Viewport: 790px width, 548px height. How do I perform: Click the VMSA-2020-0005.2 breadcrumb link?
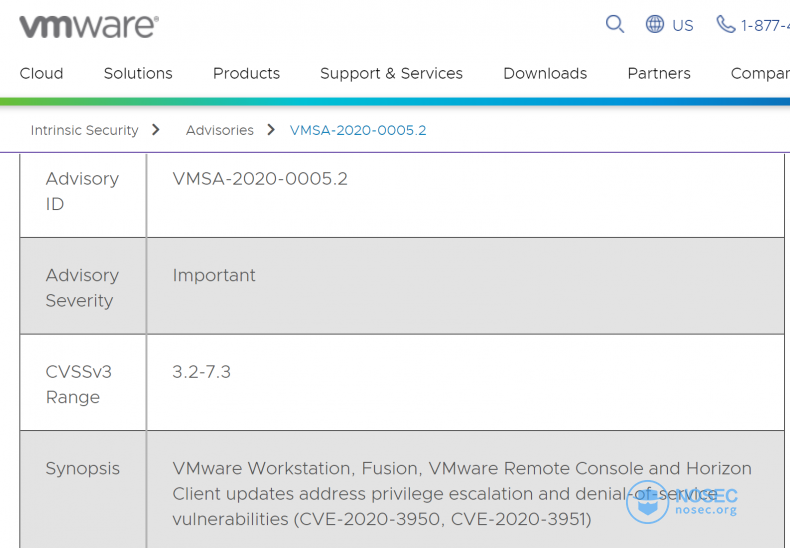(x=358, y=130)
